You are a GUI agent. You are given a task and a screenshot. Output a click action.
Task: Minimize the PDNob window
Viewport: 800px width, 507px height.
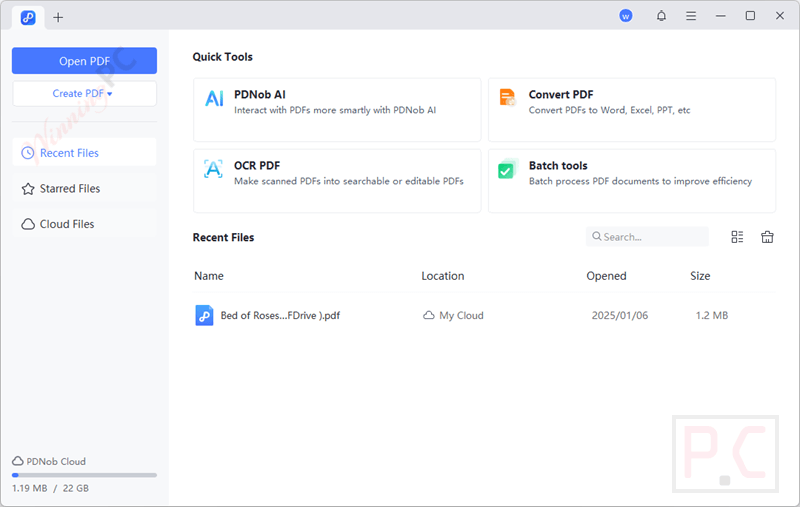pyautogui.click(x=720, y=16)
